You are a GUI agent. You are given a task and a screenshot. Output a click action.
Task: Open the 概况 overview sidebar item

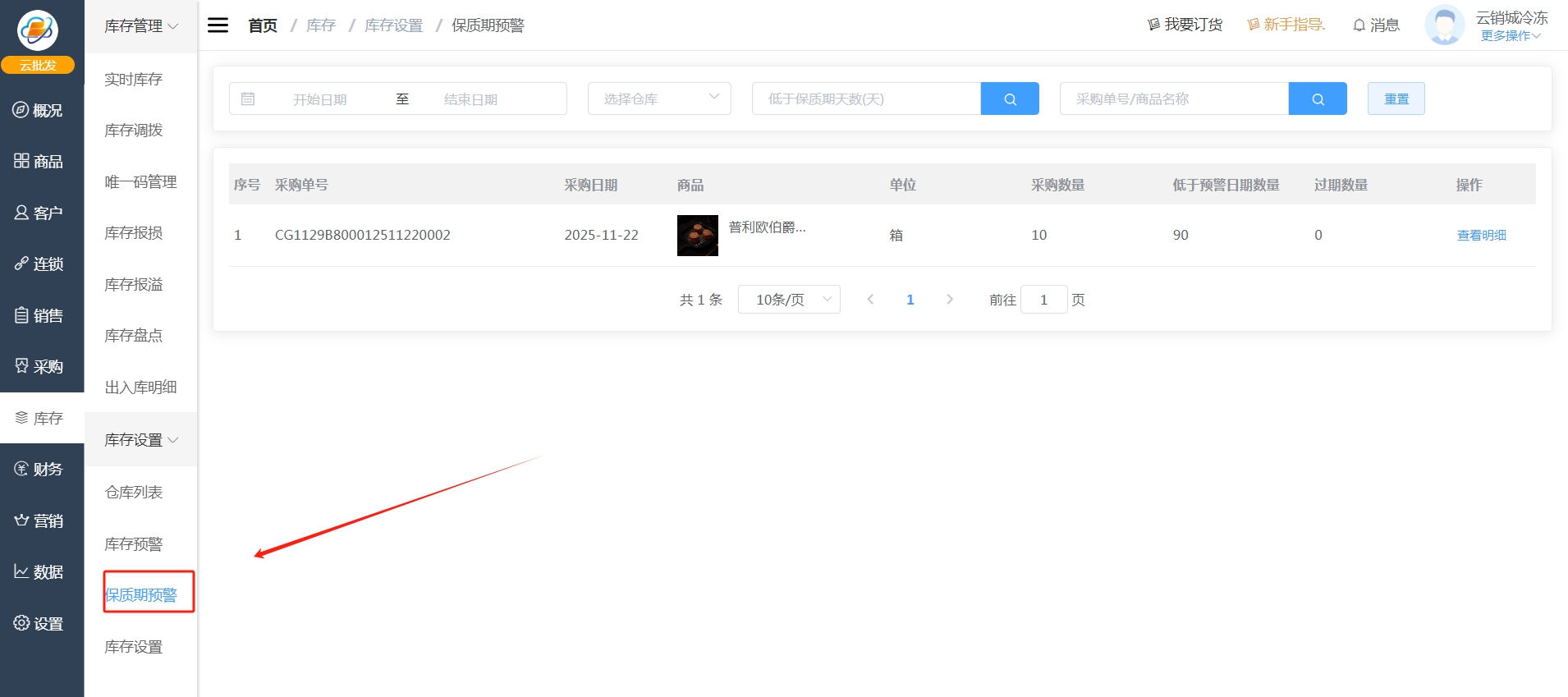38,110
